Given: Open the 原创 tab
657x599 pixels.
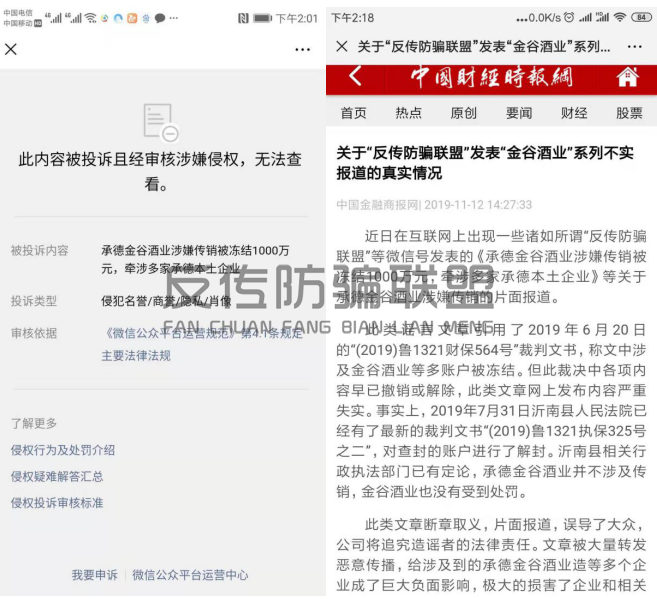Looking at the screenshot, I should click(x=463, y=113).
